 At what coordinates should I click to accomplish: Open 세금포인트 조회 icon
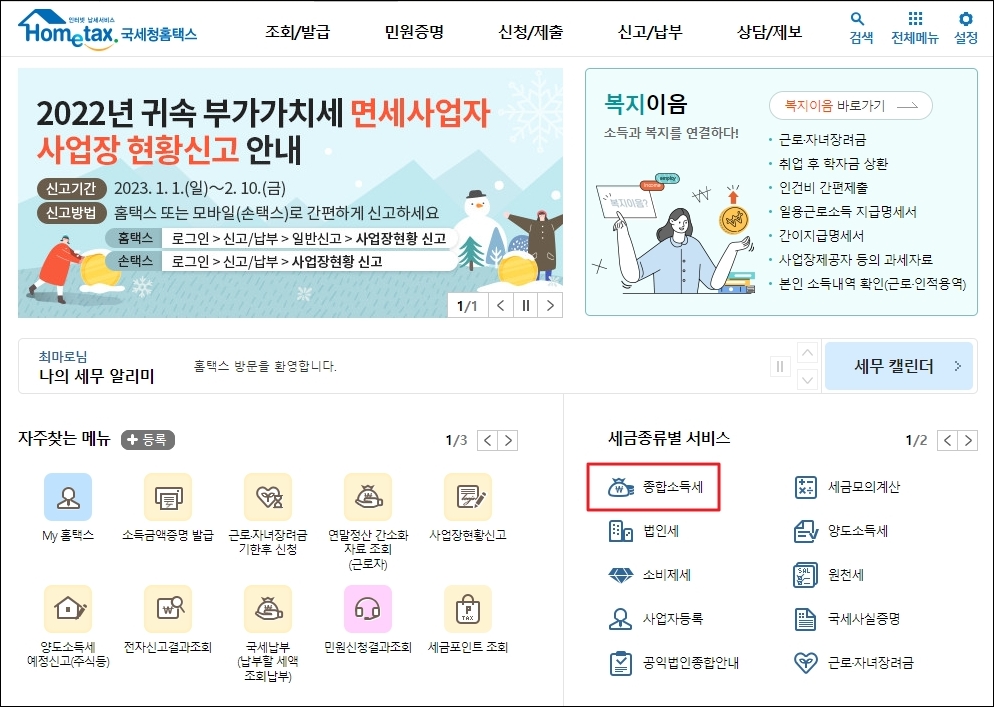468,609
